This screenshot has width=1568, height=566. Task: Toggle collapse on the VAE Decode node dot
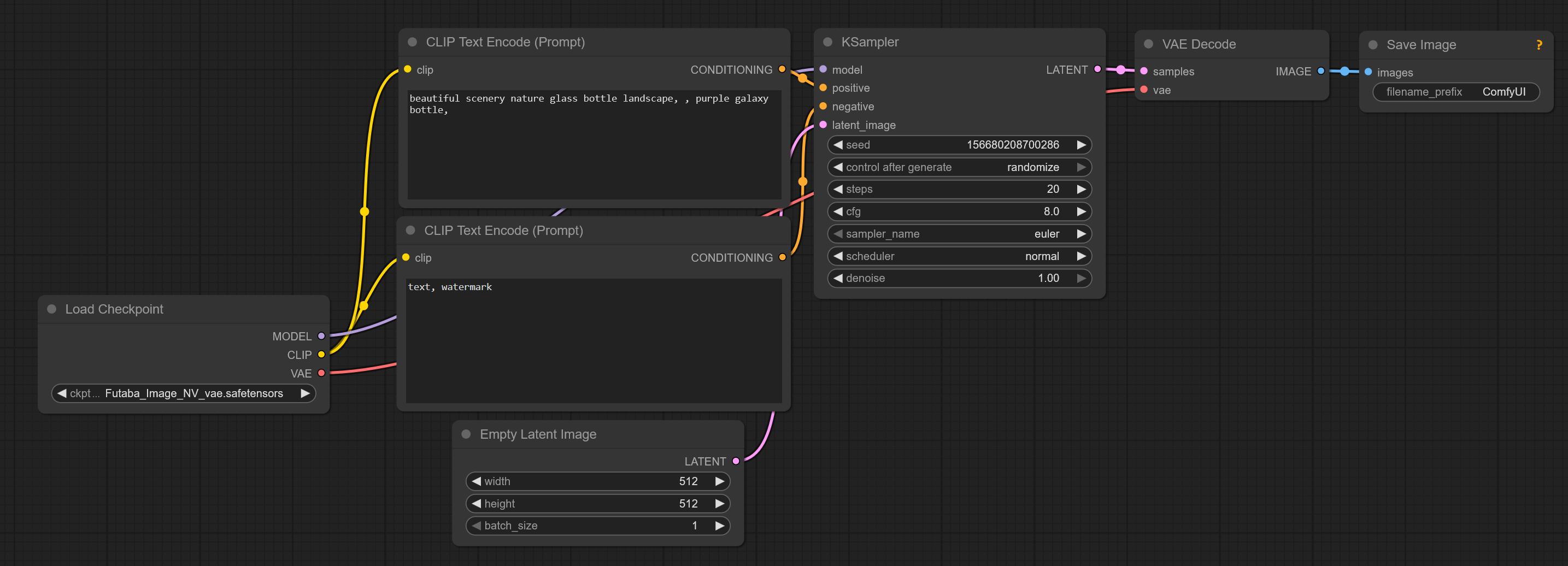pos(1148,44)
